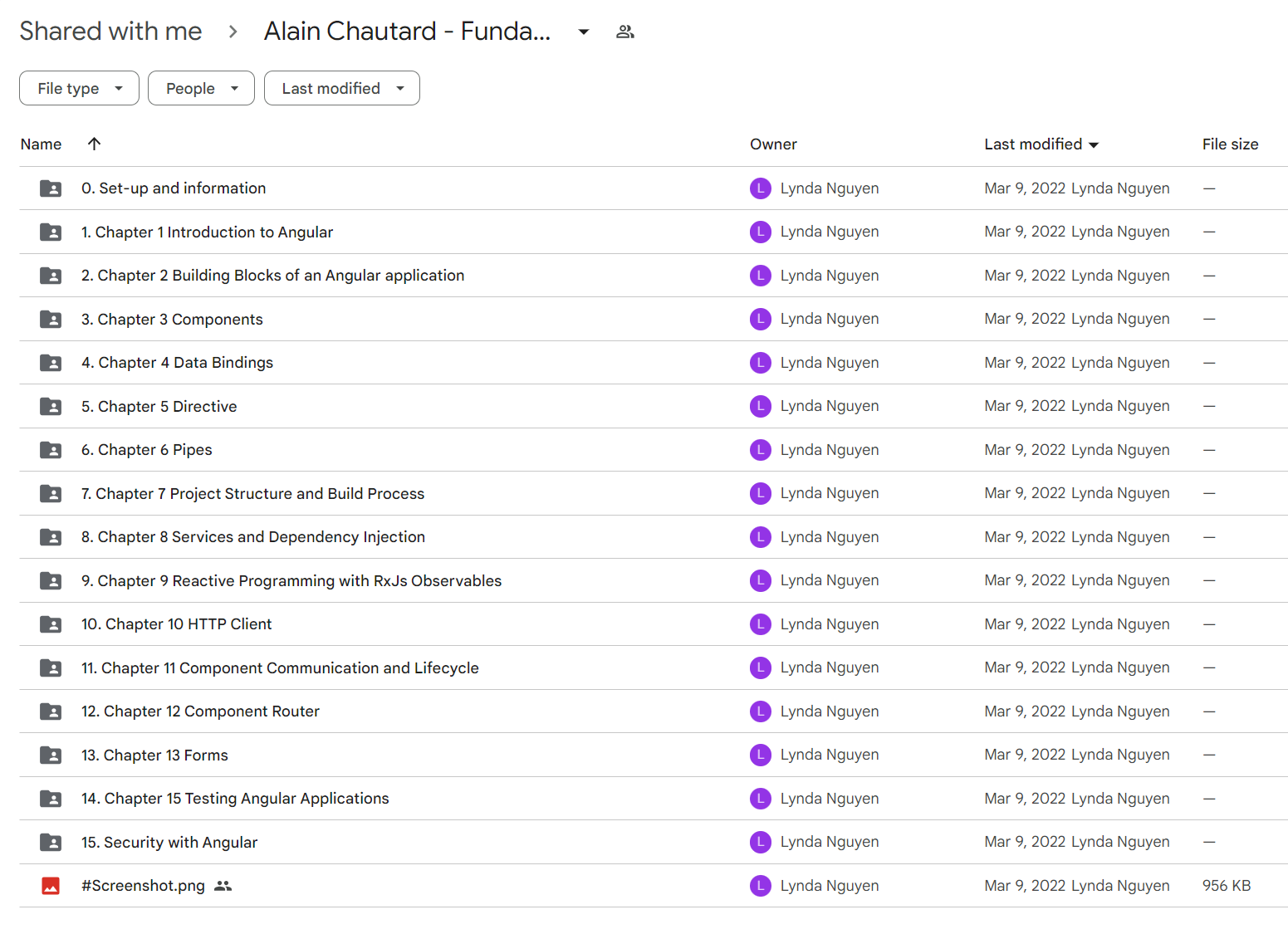Select 3. Chapter 3 Components
The width and height of the screenshot is (1288, 934).
click(x=172, y=320)
